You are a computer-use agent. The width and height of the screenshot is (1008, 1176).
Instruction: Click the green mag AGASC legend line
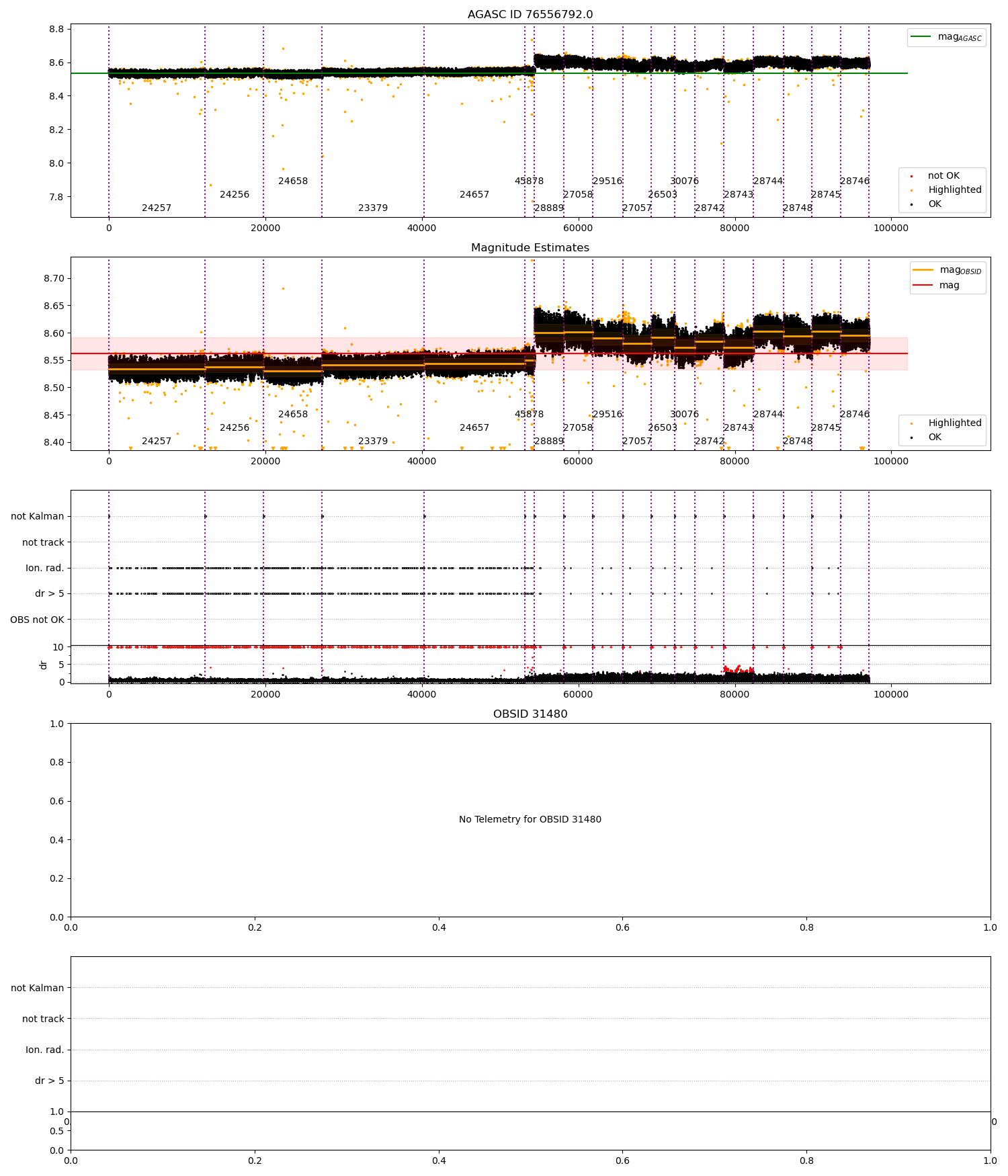coord(921,37)
